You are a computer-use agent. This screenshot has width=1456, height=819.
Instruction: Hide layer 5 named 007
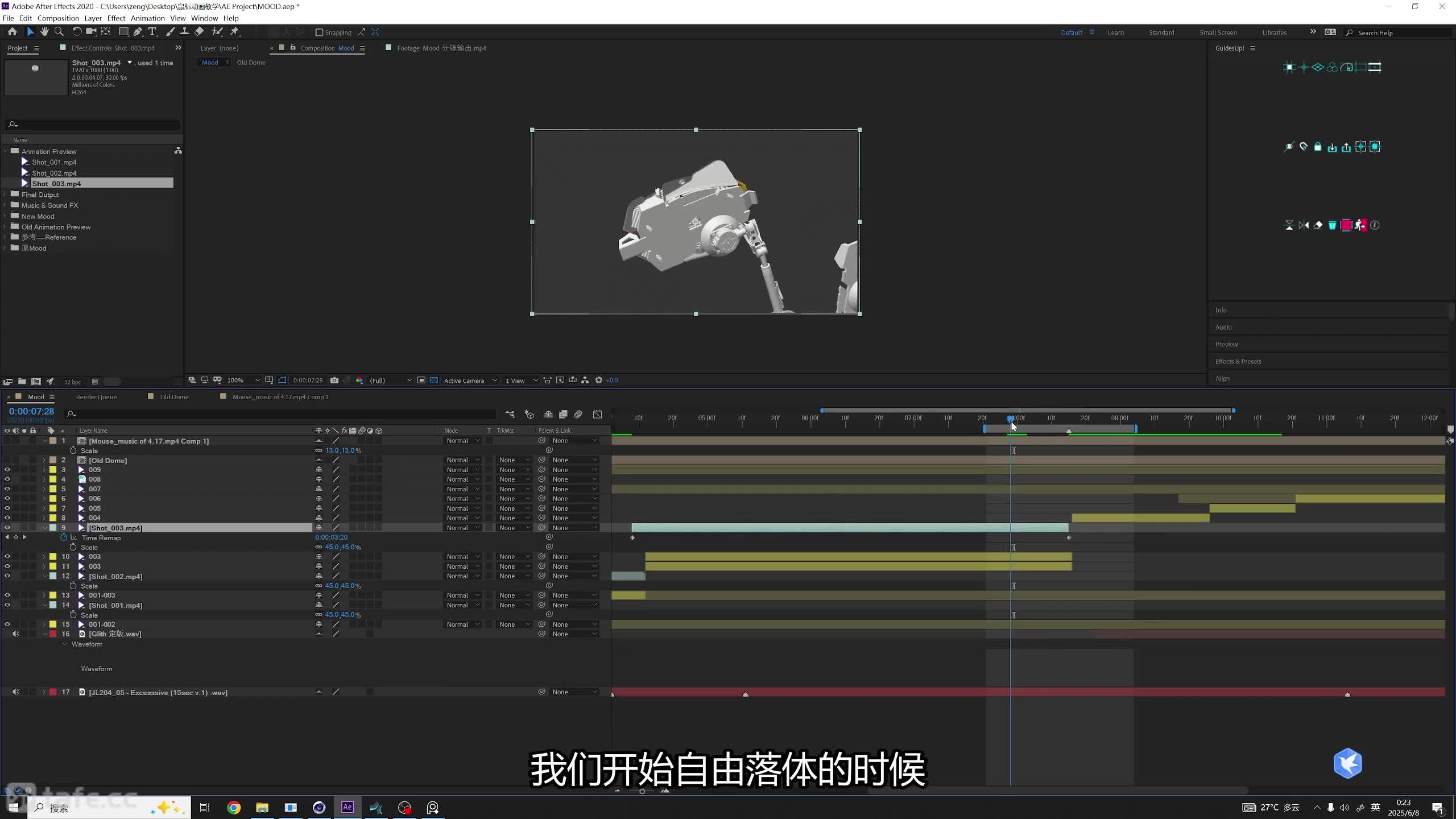tap(7, 489)
